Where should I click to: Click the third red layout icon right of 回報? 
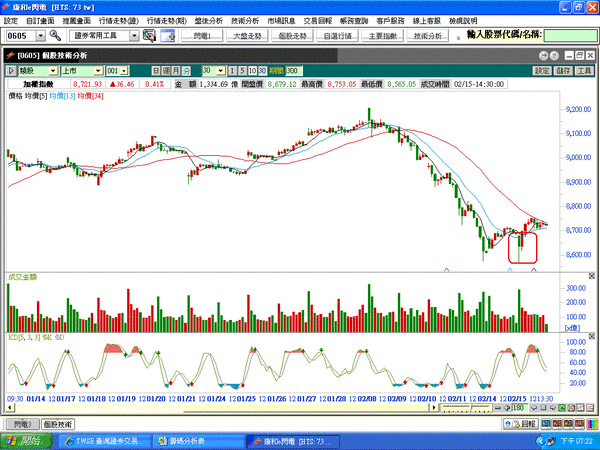tap(568, 424)
